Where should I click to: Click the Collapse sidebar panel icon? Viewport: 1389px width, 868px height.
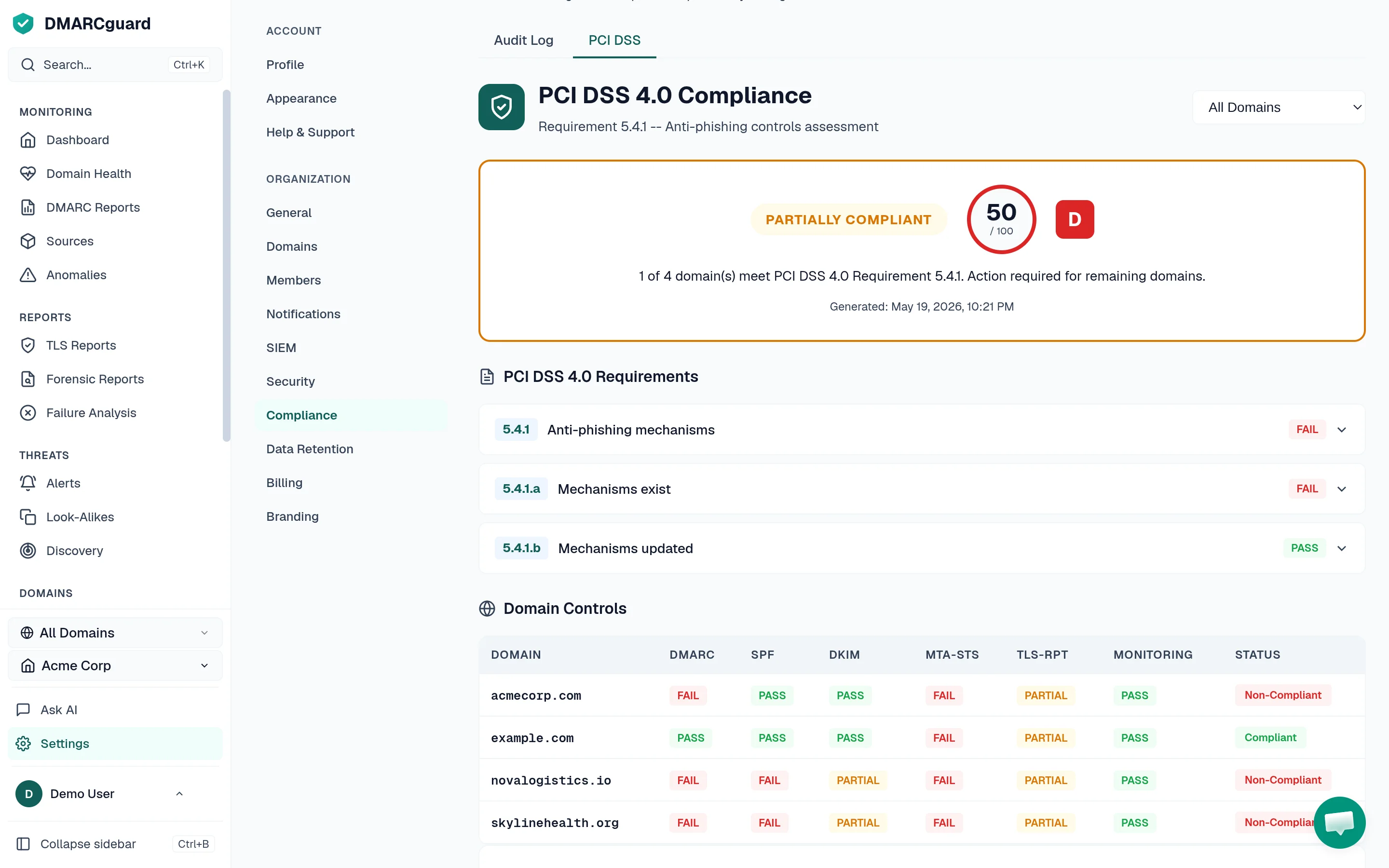click(x=23, y=844)
